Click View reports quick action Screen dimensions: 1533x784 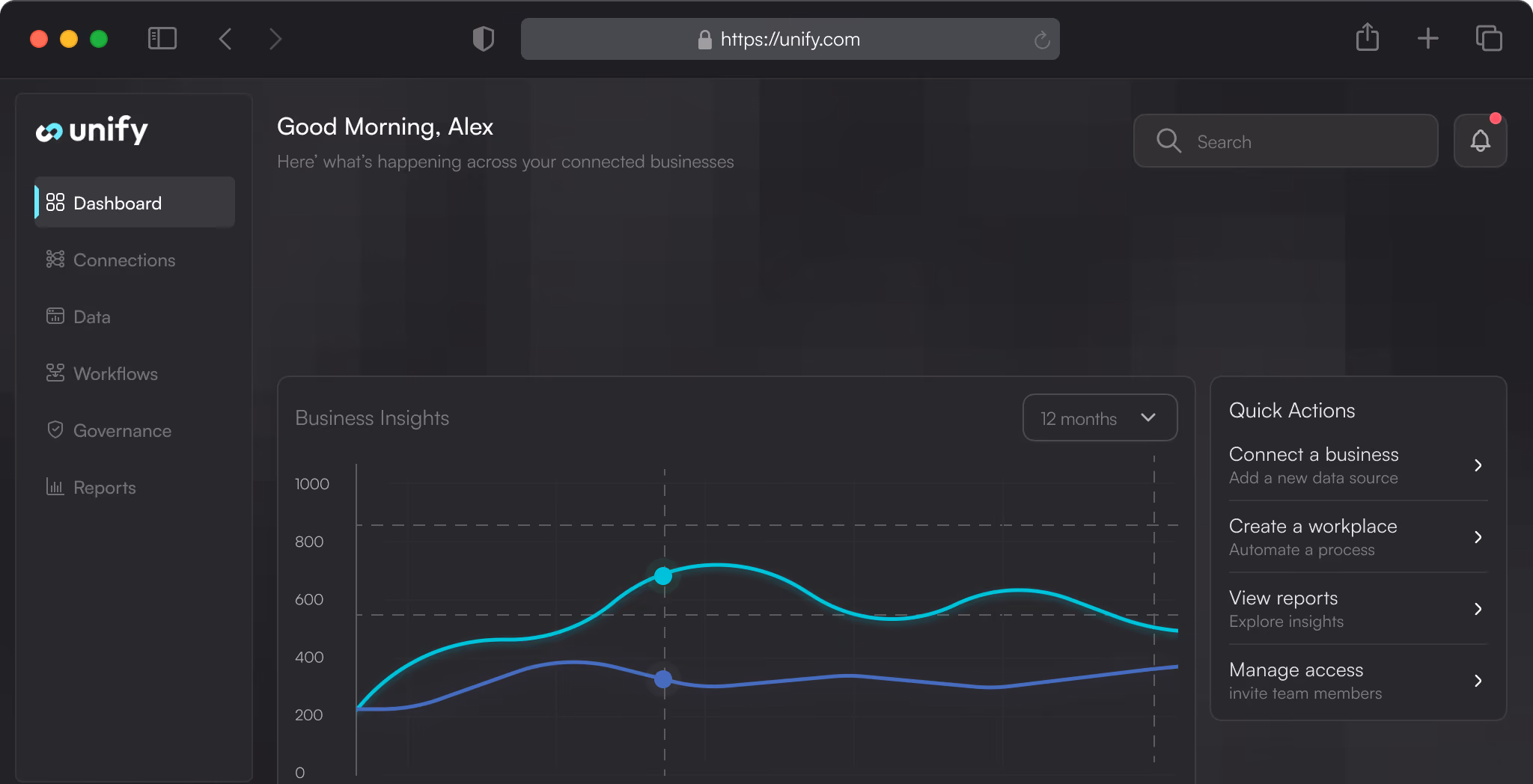tap(1358, 609)
